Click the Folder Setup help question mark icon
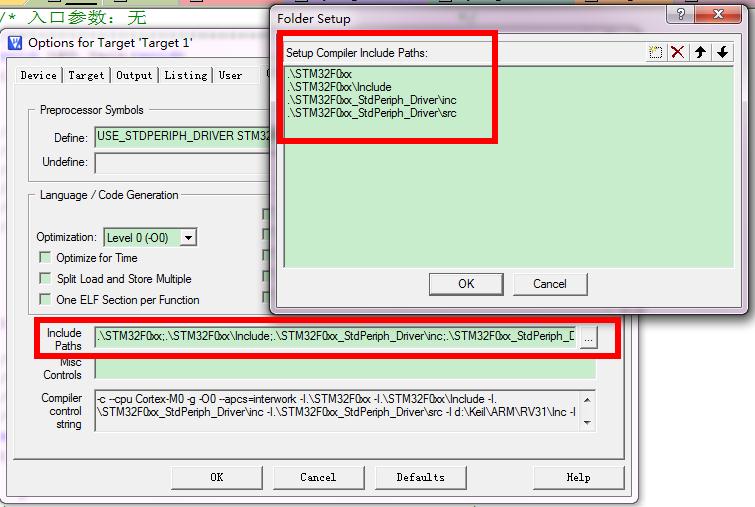The image size is (755, 507). [680, 14]
